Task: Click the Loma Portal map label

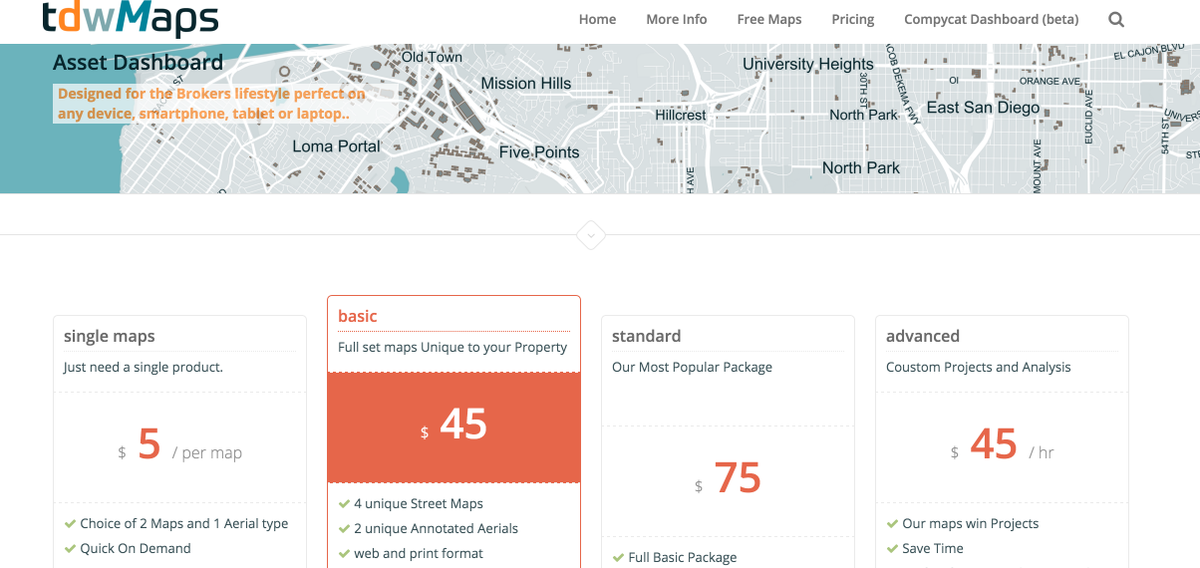Action: tap(336, 146)
